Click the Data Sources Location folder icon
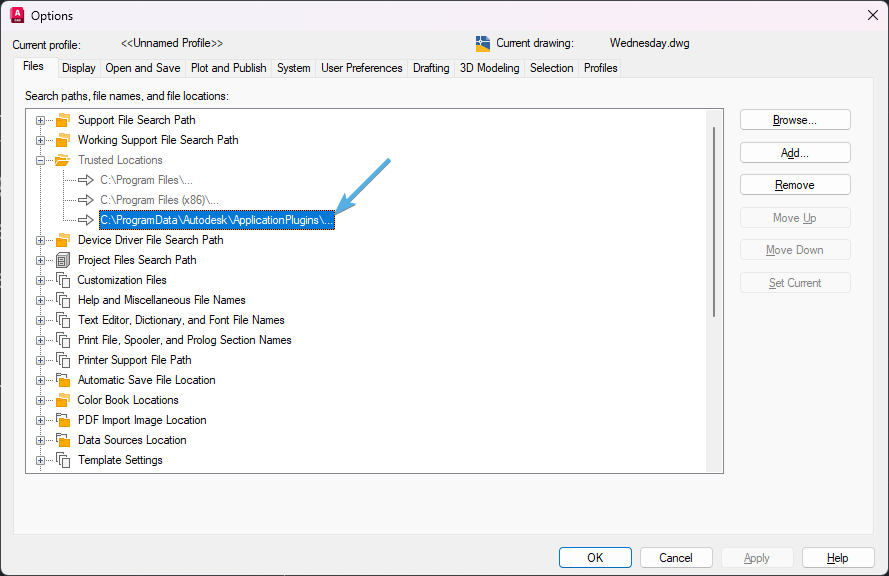Screen dimensions: 889x576 pos(62,440)
